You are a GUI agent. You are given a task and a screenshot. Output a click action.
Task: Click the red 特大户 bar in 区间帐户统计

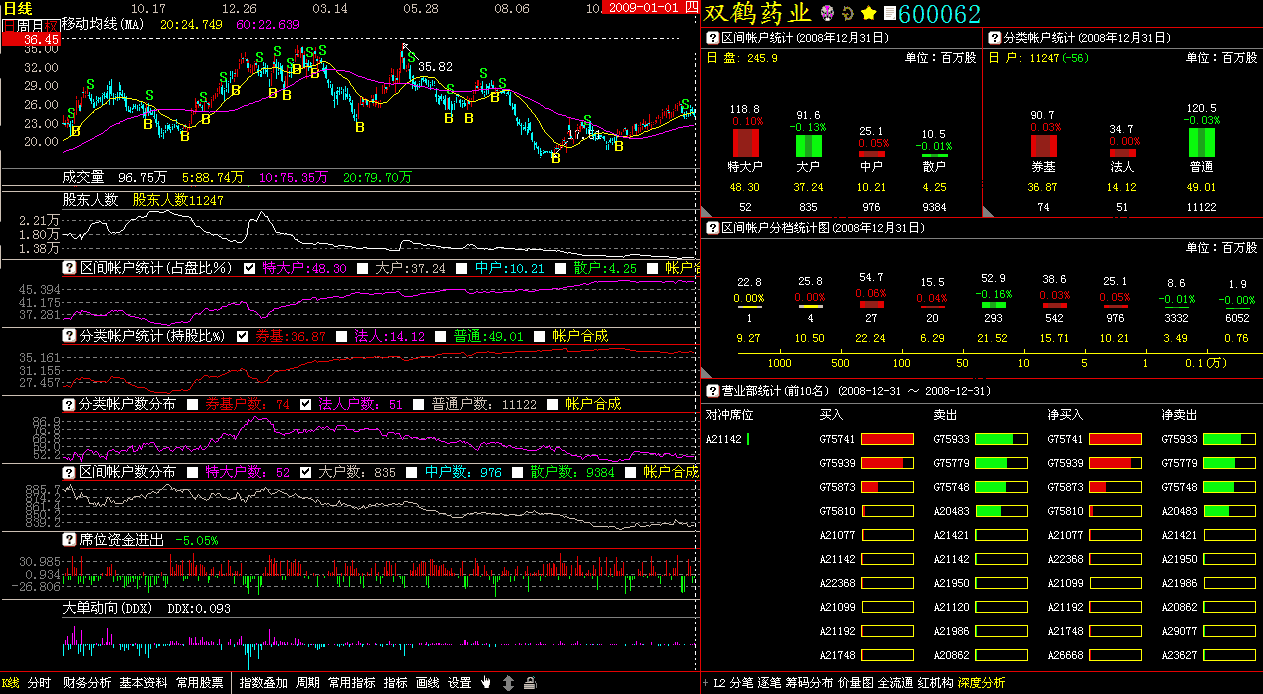click(x=744, y=142)
